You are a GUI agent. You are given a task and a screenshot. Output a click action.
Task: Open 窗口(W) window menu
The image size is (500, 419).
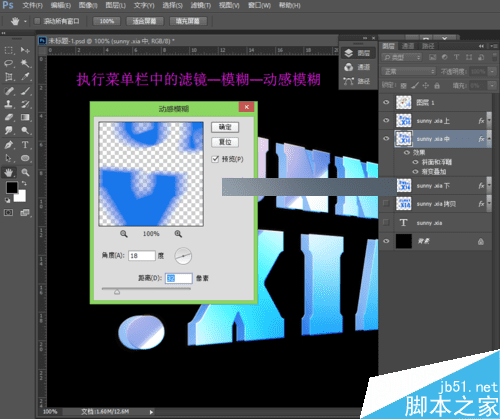click(259, 6)
